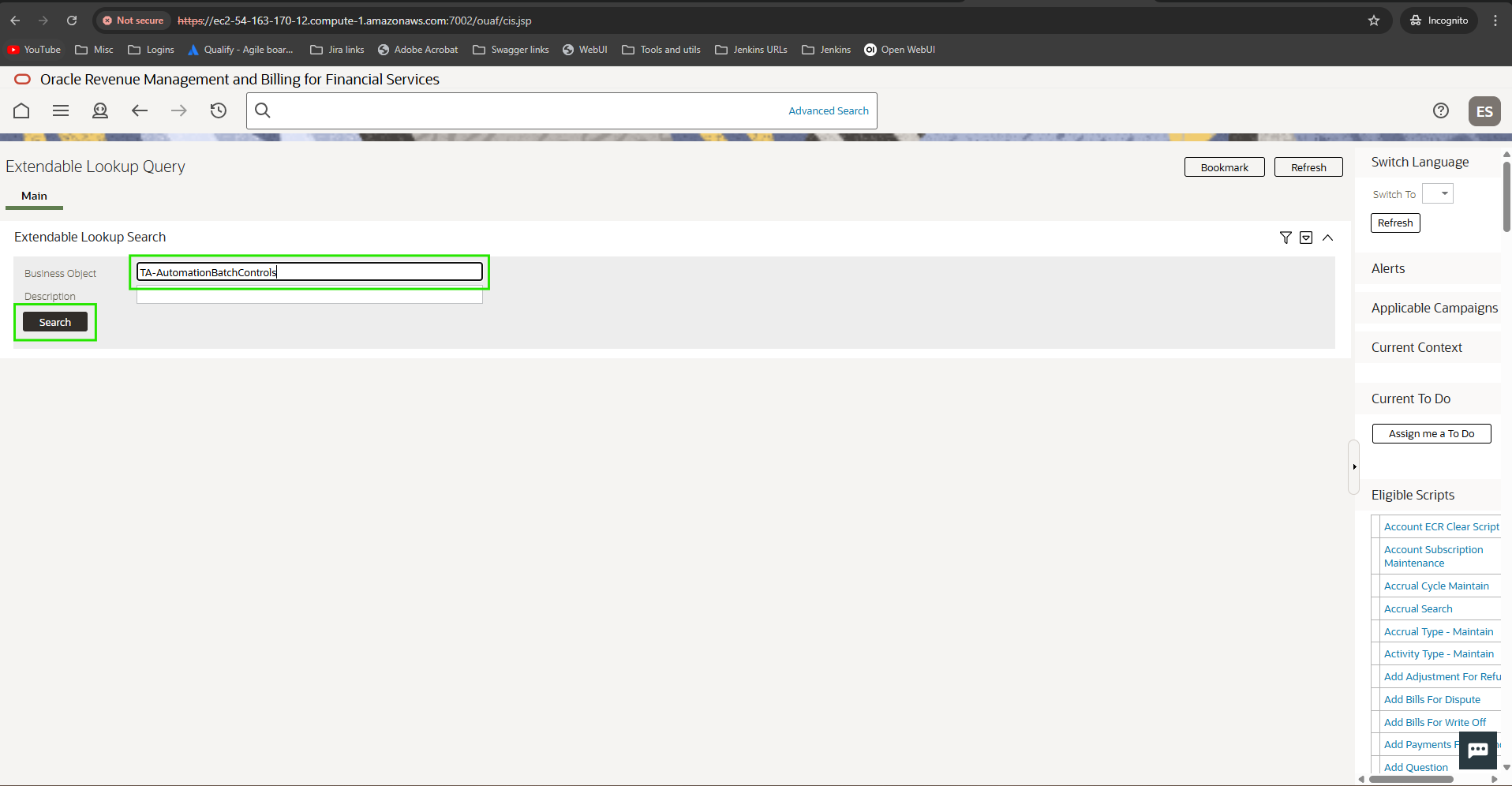
Task: Click the application Back arrow icon
Action: tap(140, 110)
